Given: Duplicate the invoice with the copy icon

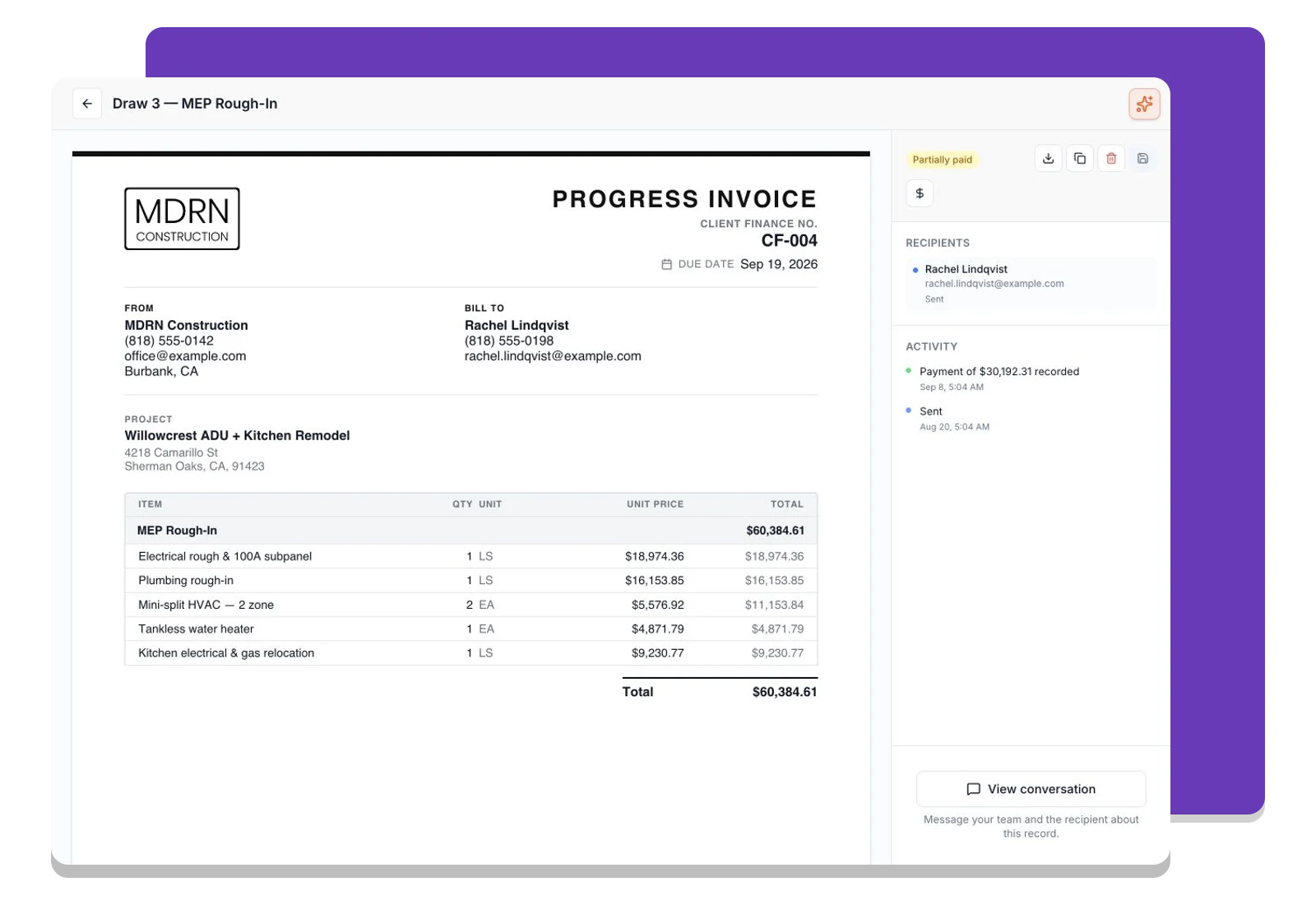Looking at the screenshot, I should [1080, 159].
